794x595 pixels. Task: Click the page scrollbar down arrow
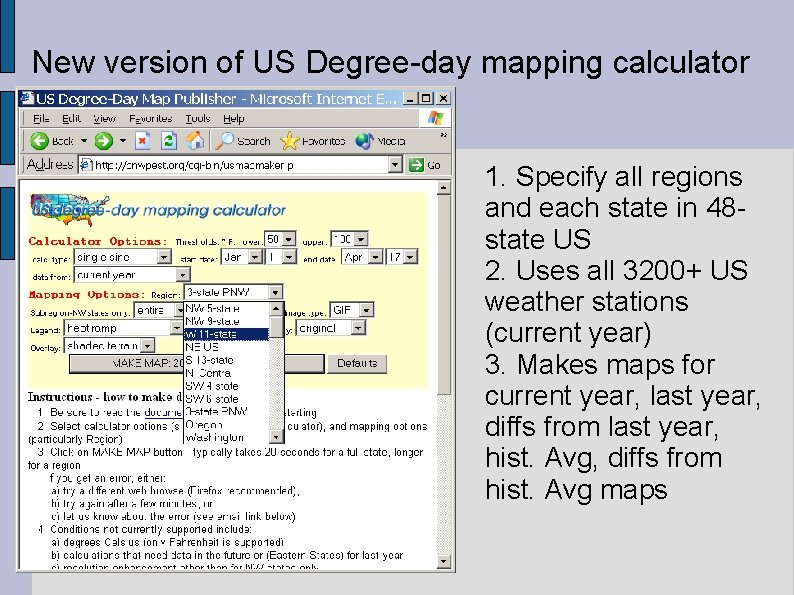click(444, 561)
